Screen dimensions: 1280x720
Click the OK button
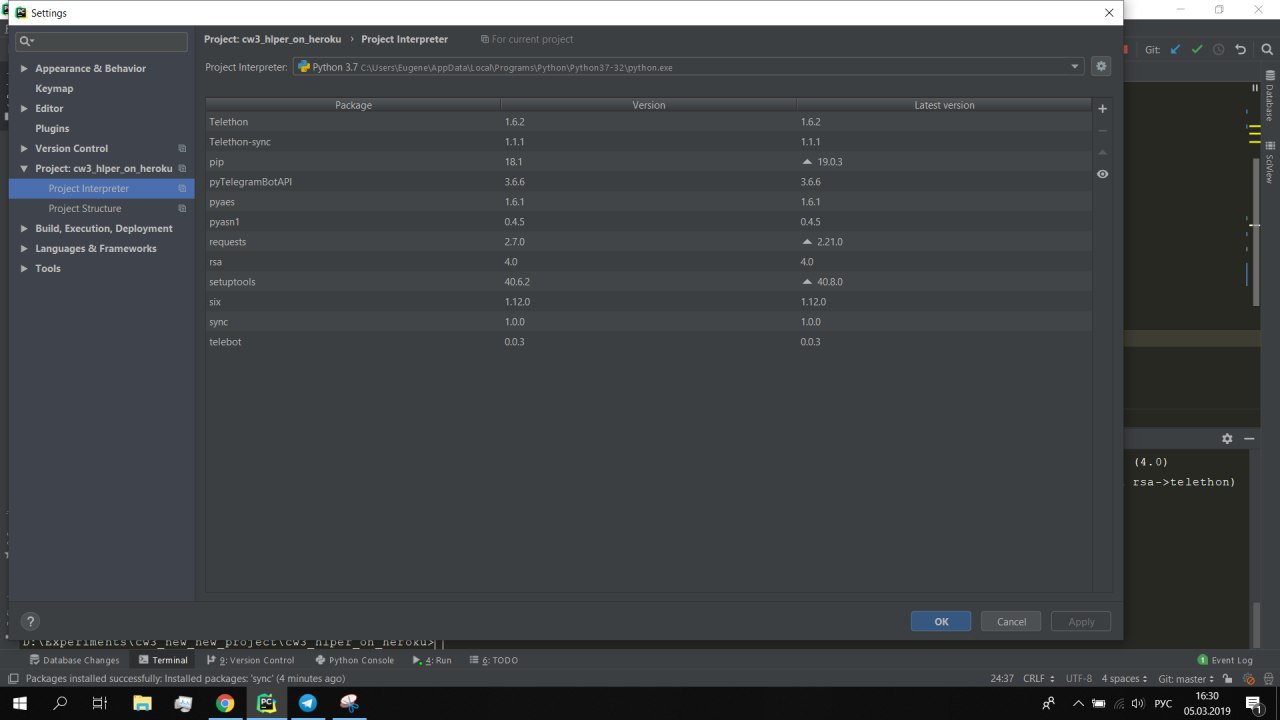pyautogui.click(x=941, y=621)
